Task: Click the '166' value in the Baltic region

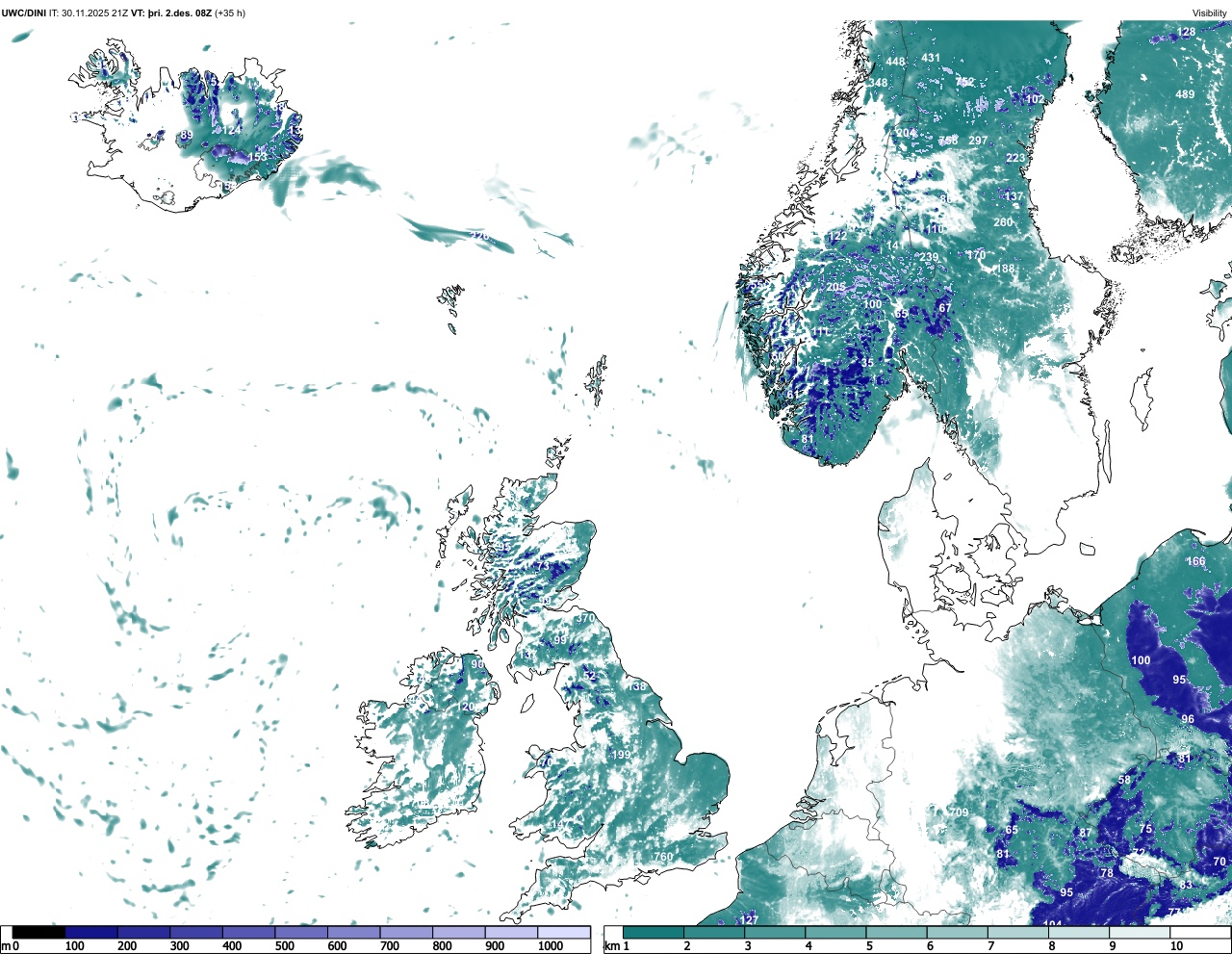Action: click(x=1195, y=561)
